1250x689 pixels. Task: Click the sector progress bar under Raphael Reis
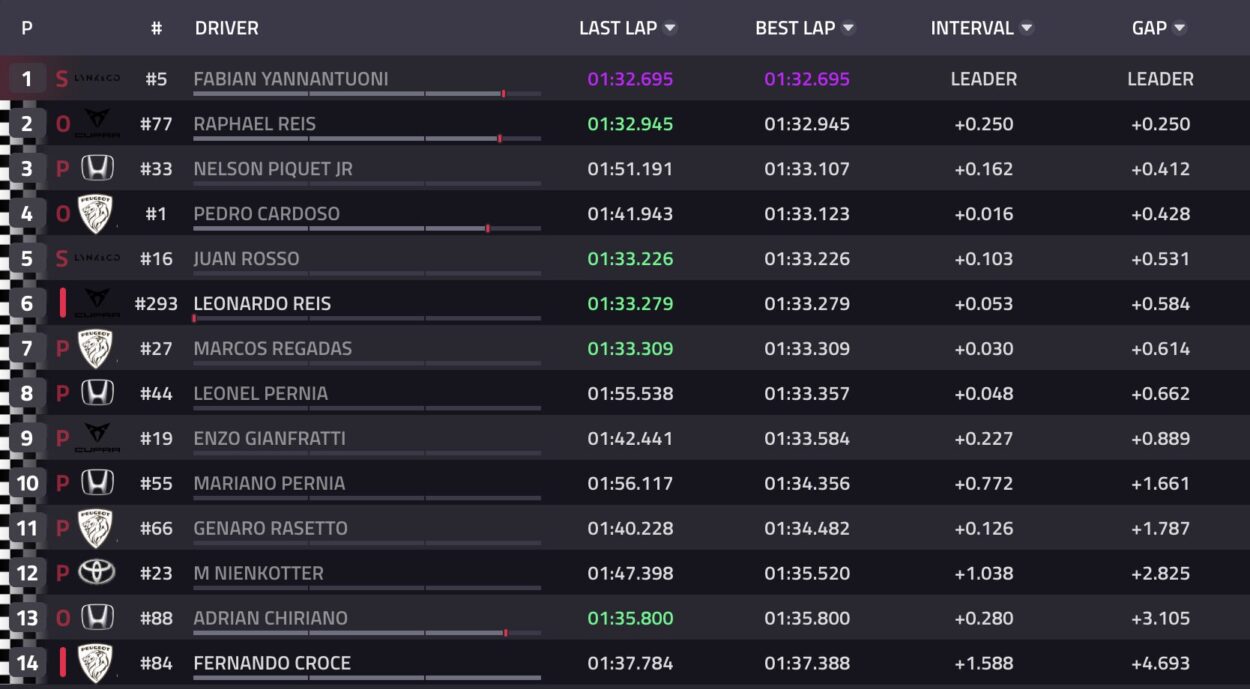pyautogui.click(x=367, y=139)
